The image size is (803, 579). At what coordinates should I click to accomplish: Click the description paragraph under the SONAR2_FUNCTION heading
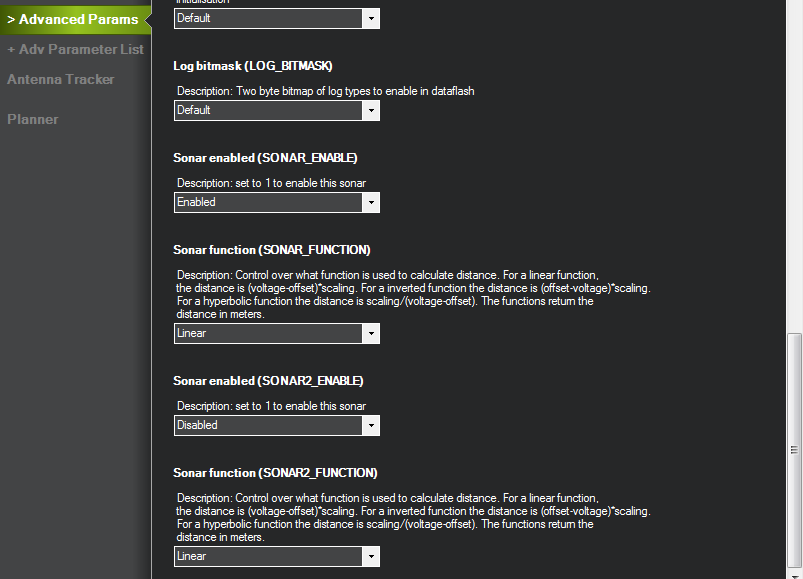(x=400, y=517)
